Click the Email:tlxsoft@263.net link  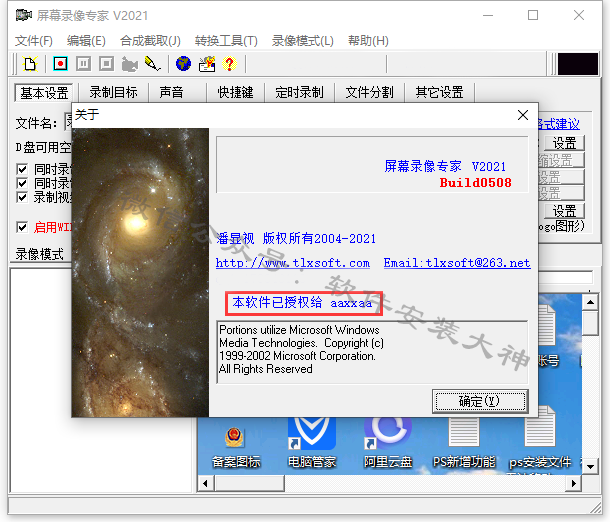tap(457, 263)
